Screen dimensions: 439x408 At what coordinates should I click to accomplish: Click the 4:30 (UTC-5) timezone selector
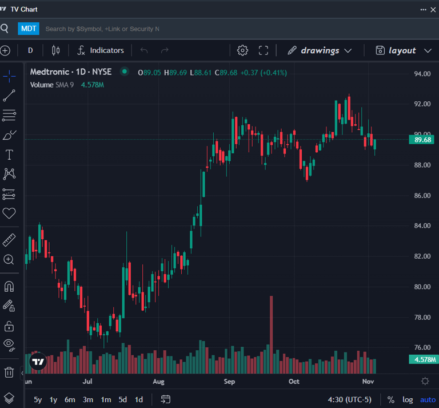[349, 399]
